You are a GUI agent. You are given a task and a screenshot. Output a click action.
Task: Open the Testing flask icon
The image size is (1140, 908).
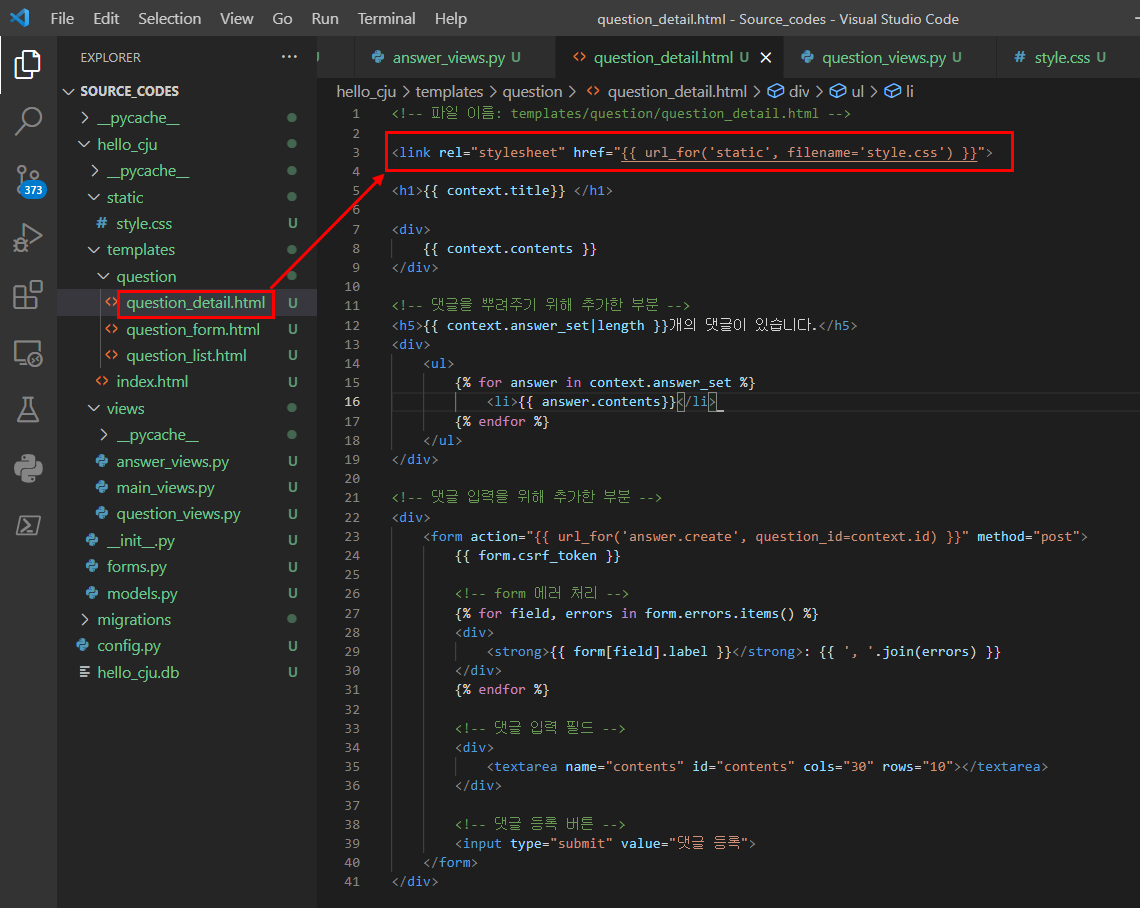28,410
